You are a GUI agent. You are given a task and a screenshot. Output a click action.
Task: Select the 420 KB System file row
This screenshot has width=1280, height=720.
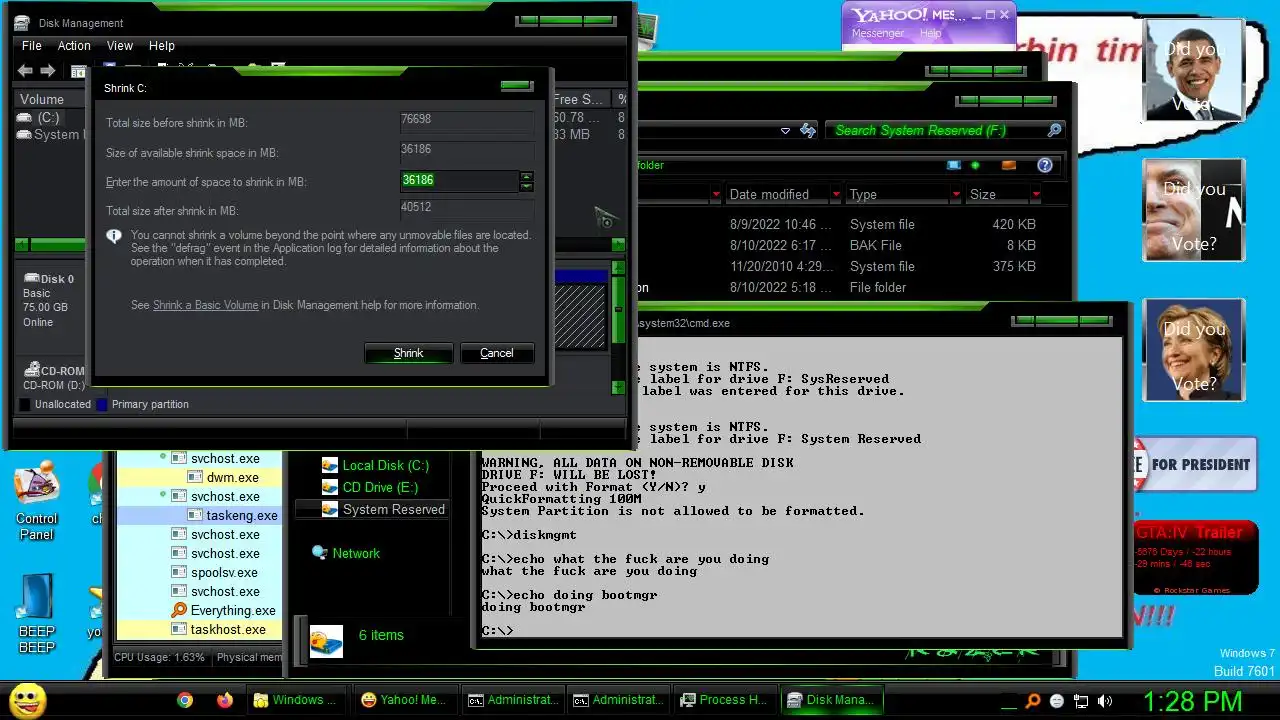coord(842,224)
